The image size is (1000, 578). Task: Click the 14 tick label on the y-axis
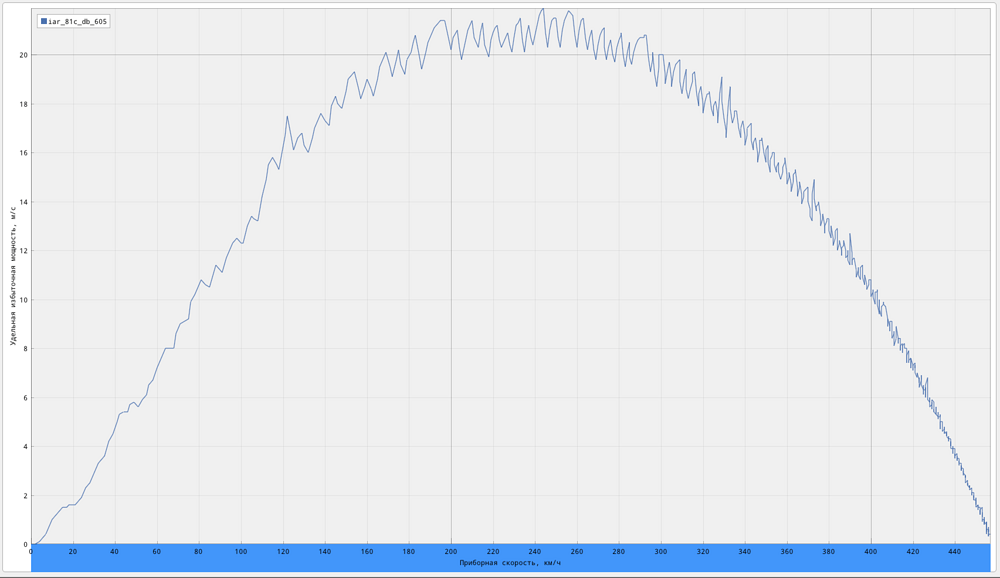click(24, 202)
